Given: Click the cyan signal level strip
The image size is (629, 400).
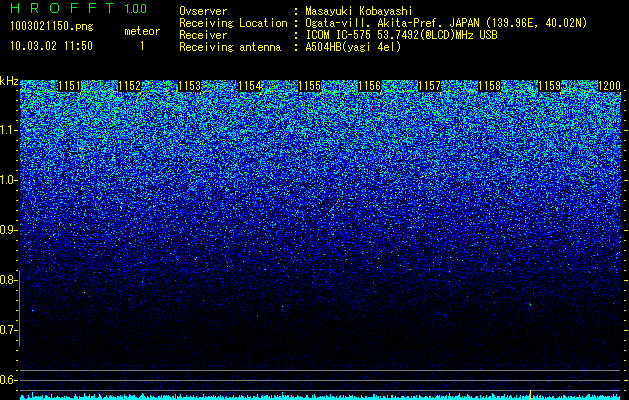Looking at the screenshot, I should [x=321, y=397].
